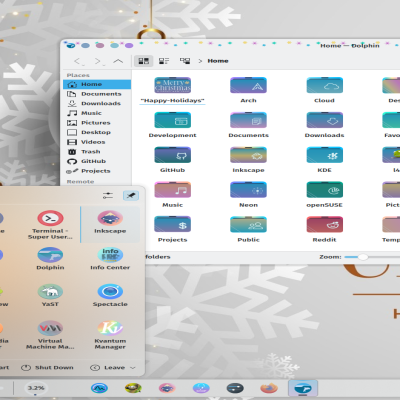Open GitHub in Places sidebar
The height and width of the screenshot is (400, 400).
97,161
